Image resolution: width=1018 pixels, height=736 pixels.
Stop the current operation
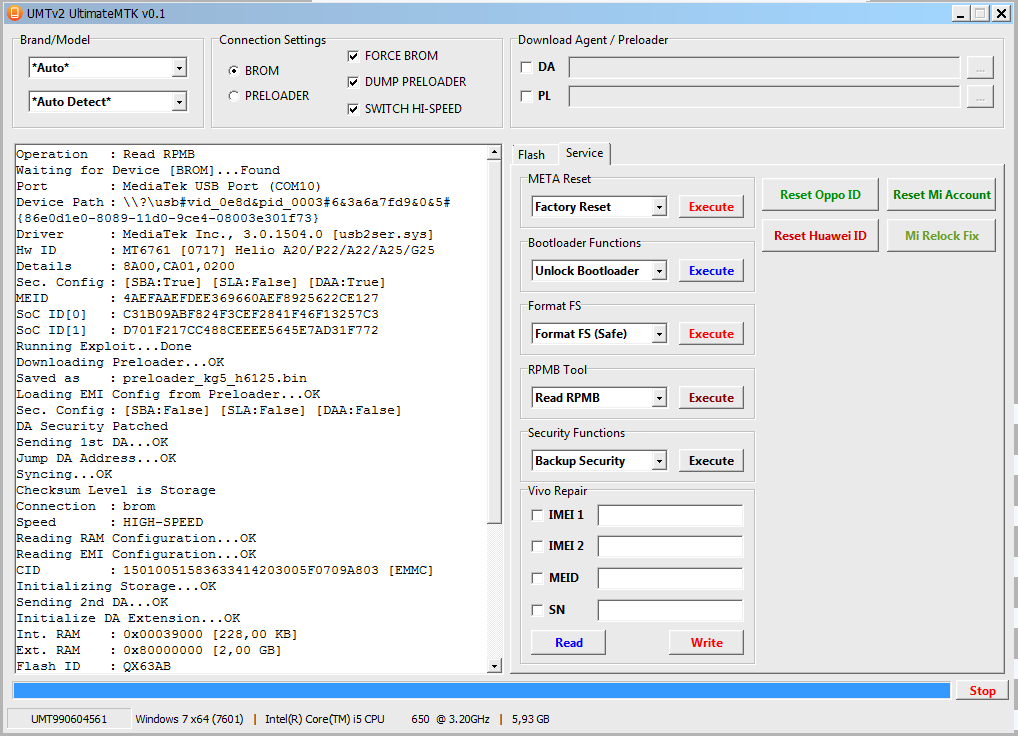pyautogui.click(x=982, y=691)
